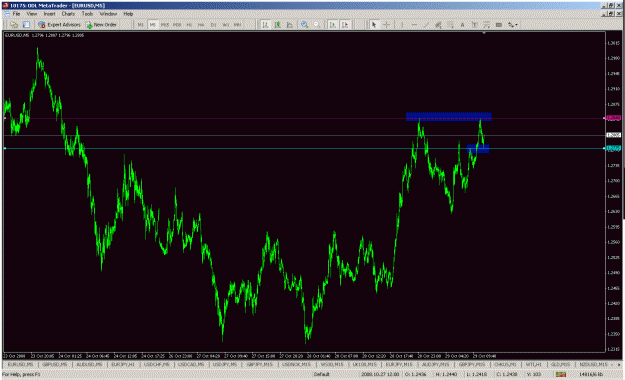The image size is (625, 380).
Task: Select the Bar Chart display icon
Action: coord(265,25)
